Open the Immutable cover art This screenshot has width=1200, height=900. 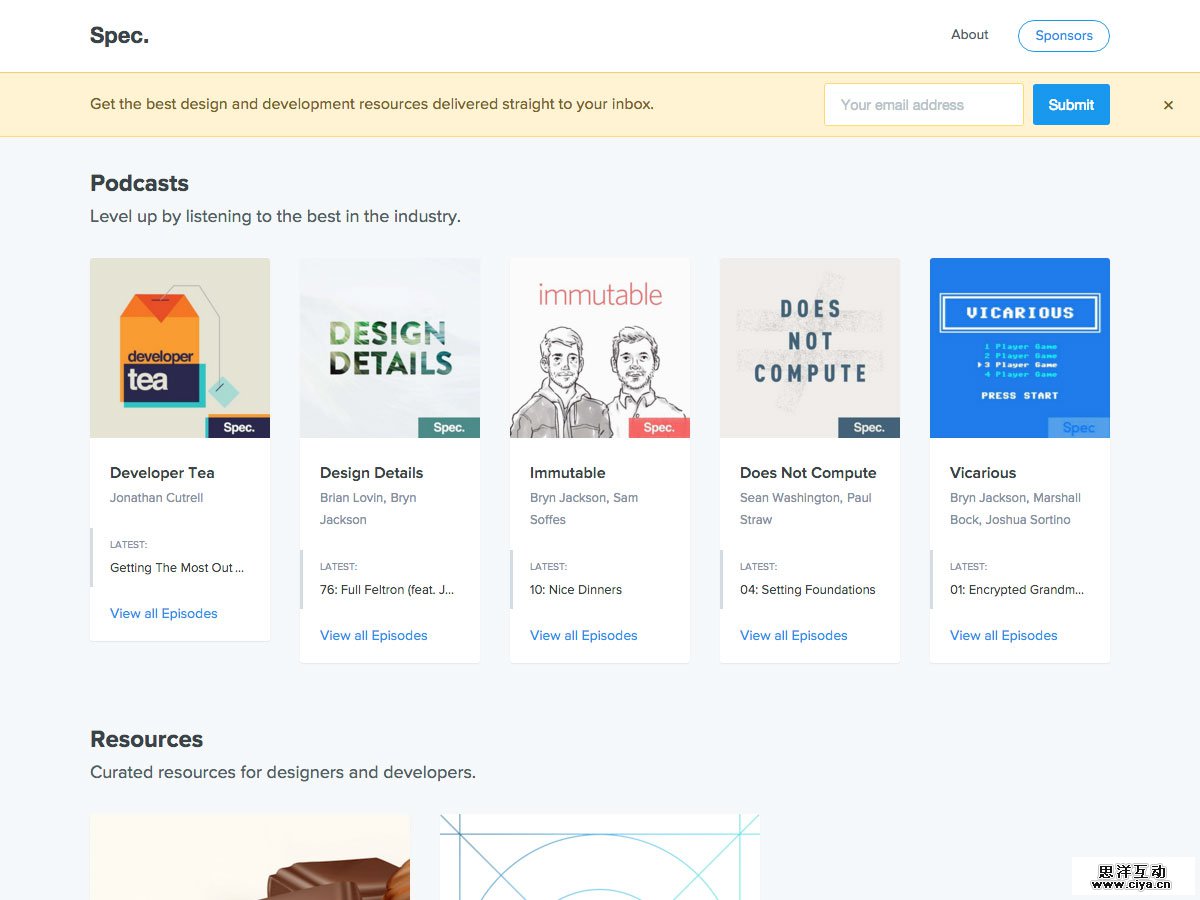600,348
